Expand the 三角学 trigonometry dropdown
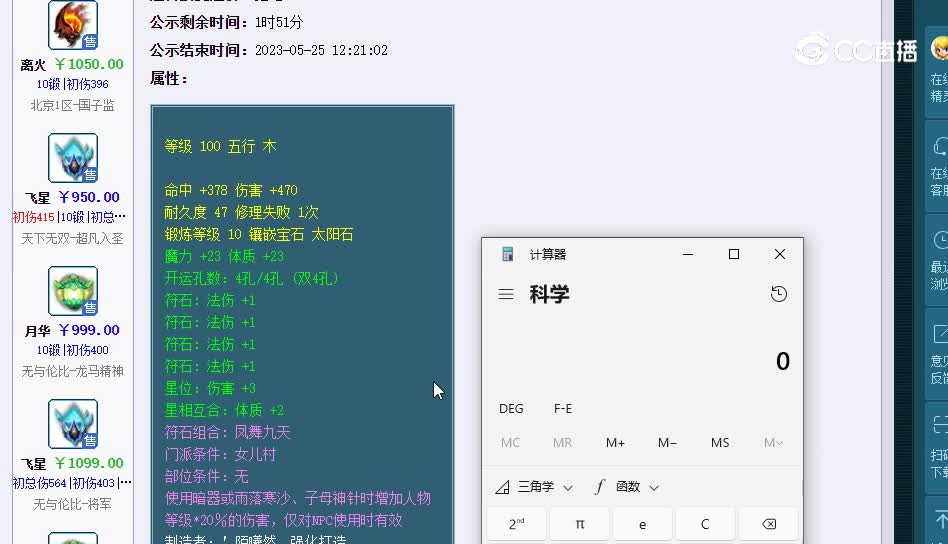 click(534, 487)
